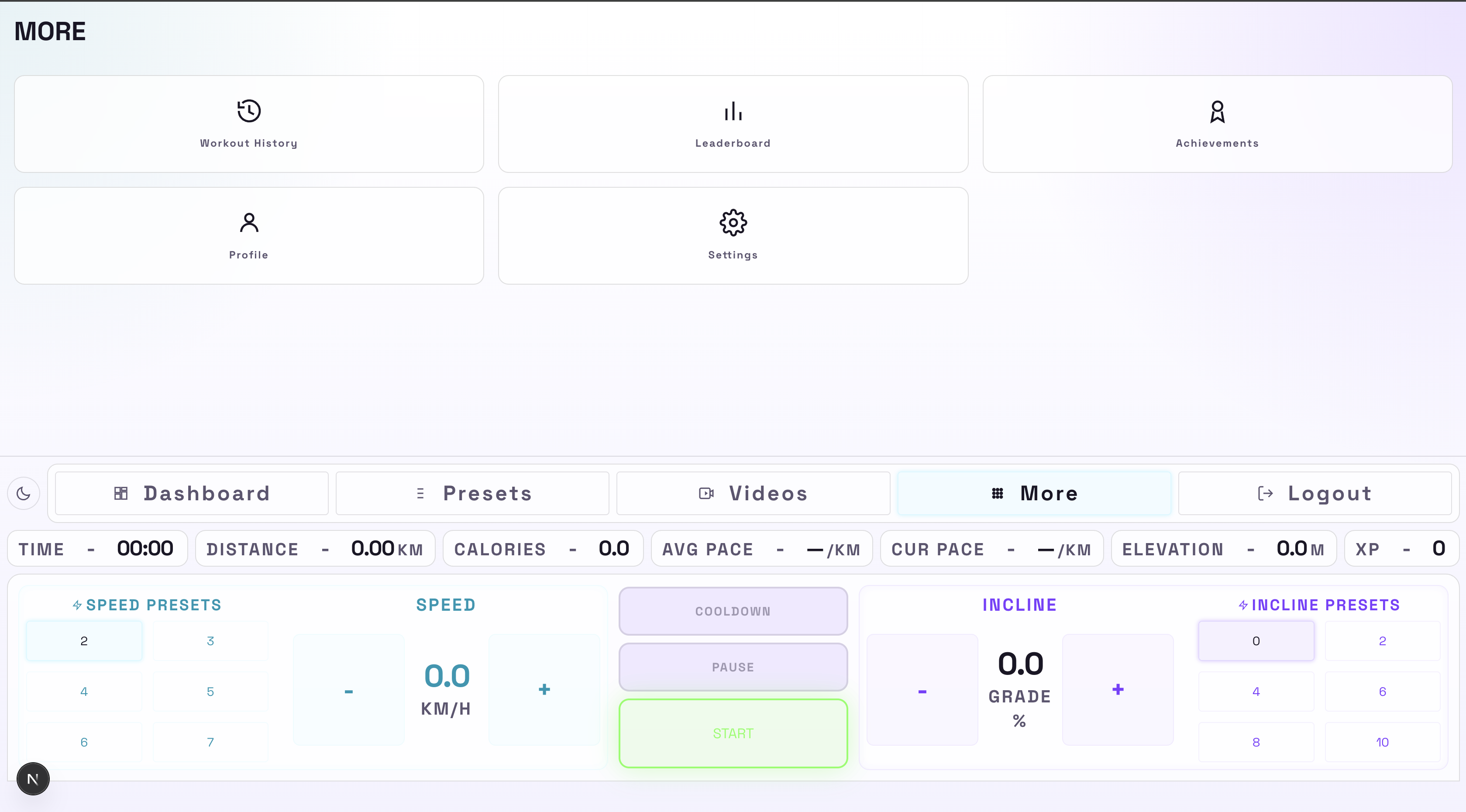Switch to the Dashboard tab

192,493
